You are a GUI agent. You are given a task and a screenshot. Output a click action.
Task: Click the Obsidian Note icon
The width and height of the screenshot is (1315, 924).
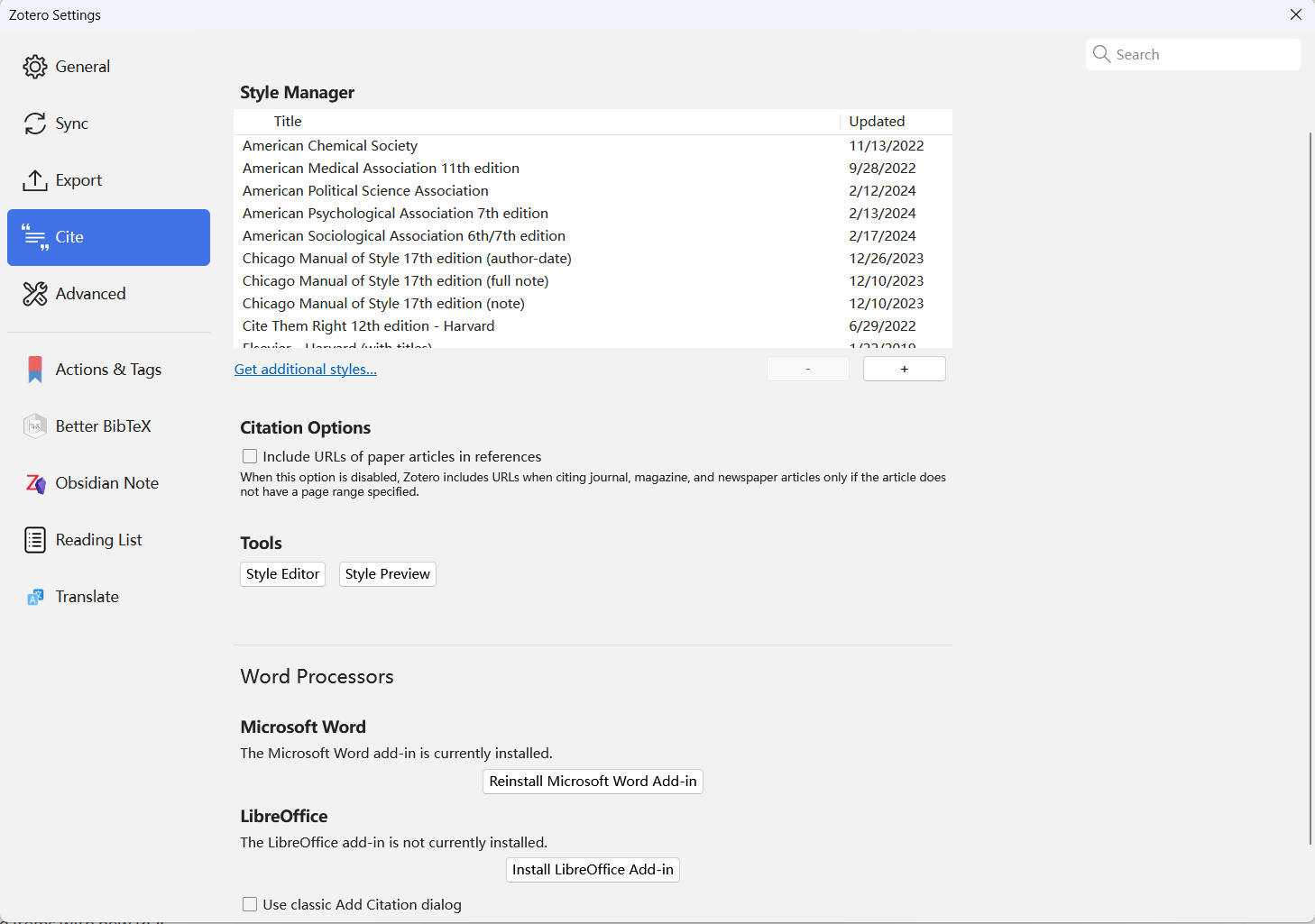pyautogui.click(x=35, y=483)
